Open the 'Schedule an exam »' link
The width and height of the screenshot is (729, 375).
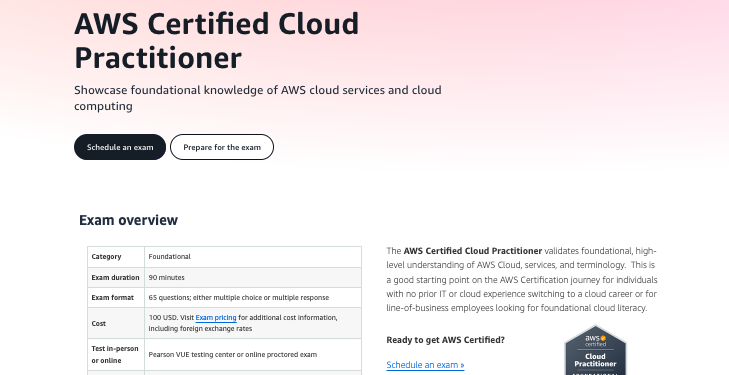(425, 365)
